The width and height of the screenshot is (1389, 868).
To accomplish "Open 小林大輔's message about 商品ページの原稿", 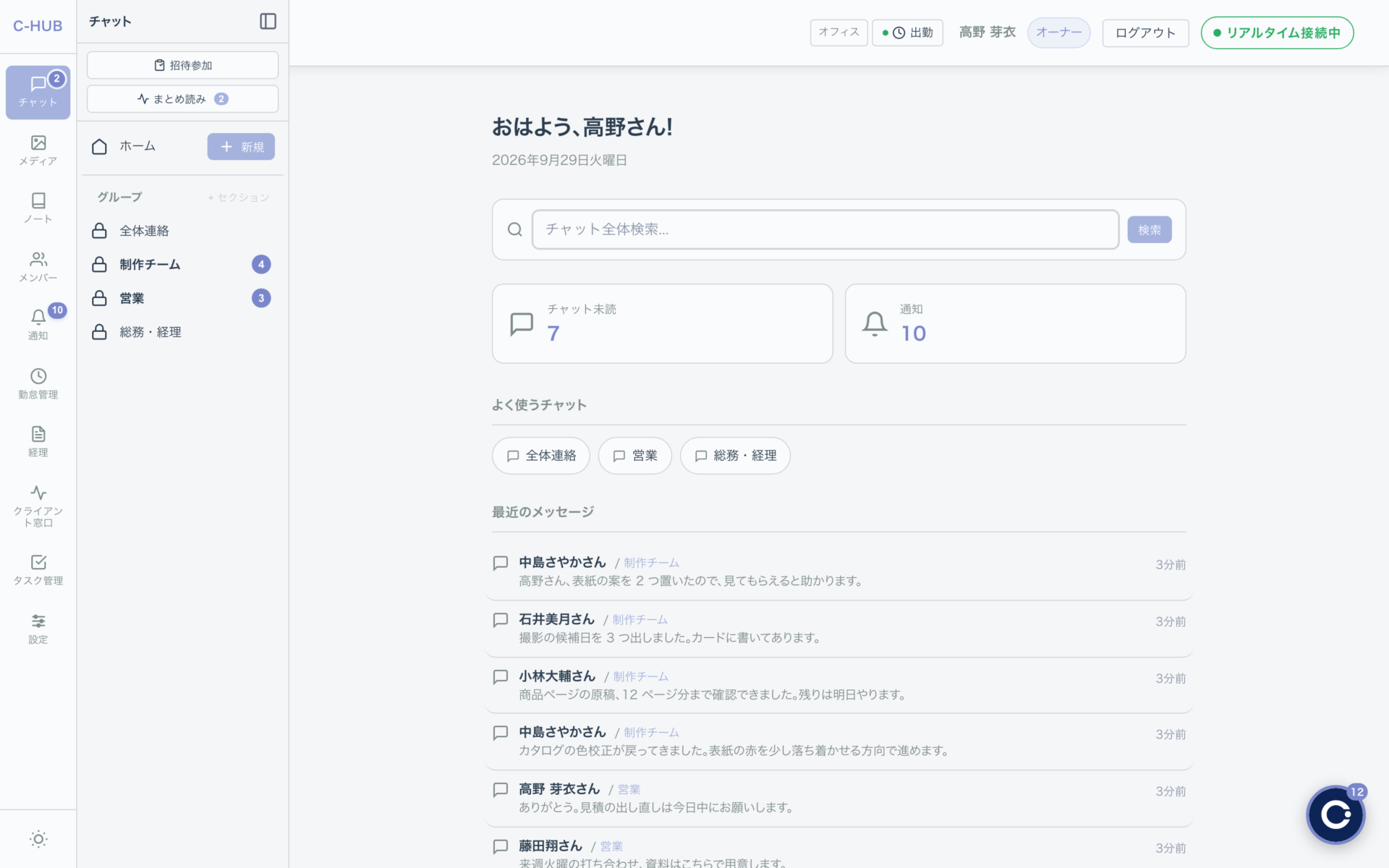I will click(839, 686).
